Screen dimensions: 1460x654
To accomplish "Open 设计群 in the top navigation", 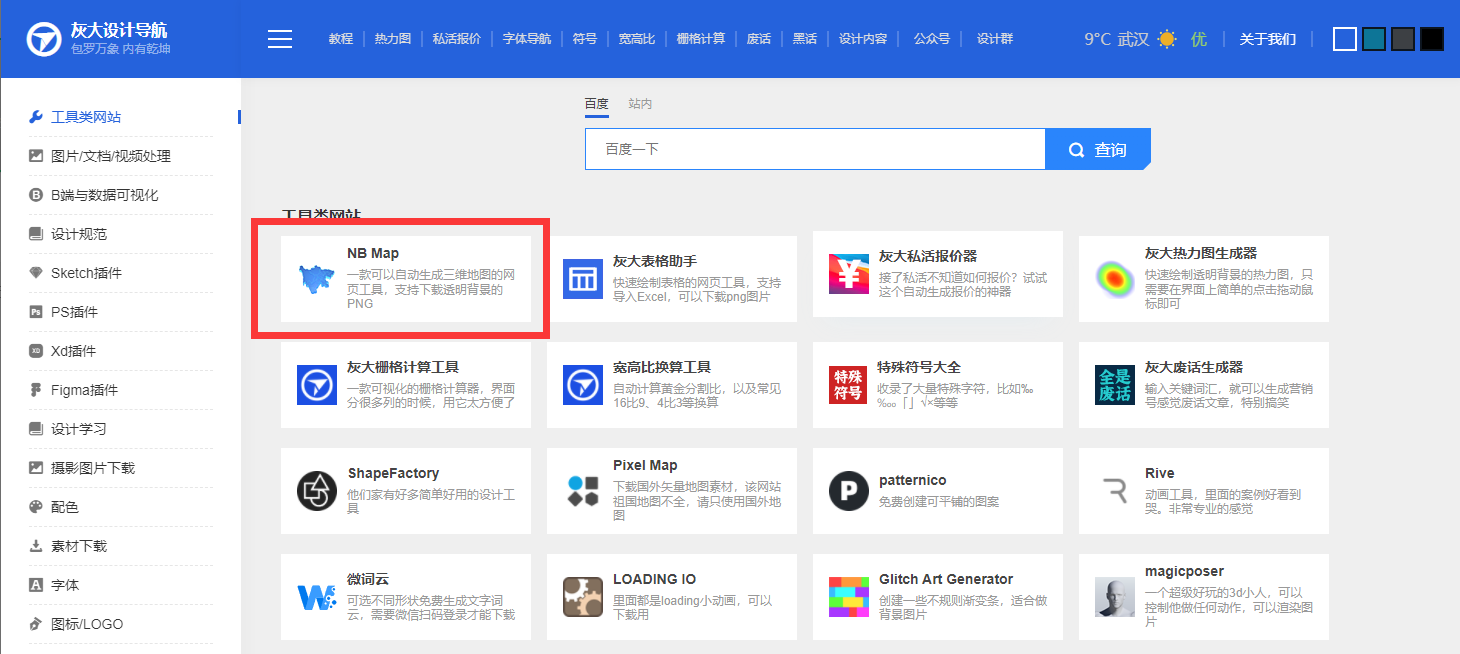I will coord(995,39).
